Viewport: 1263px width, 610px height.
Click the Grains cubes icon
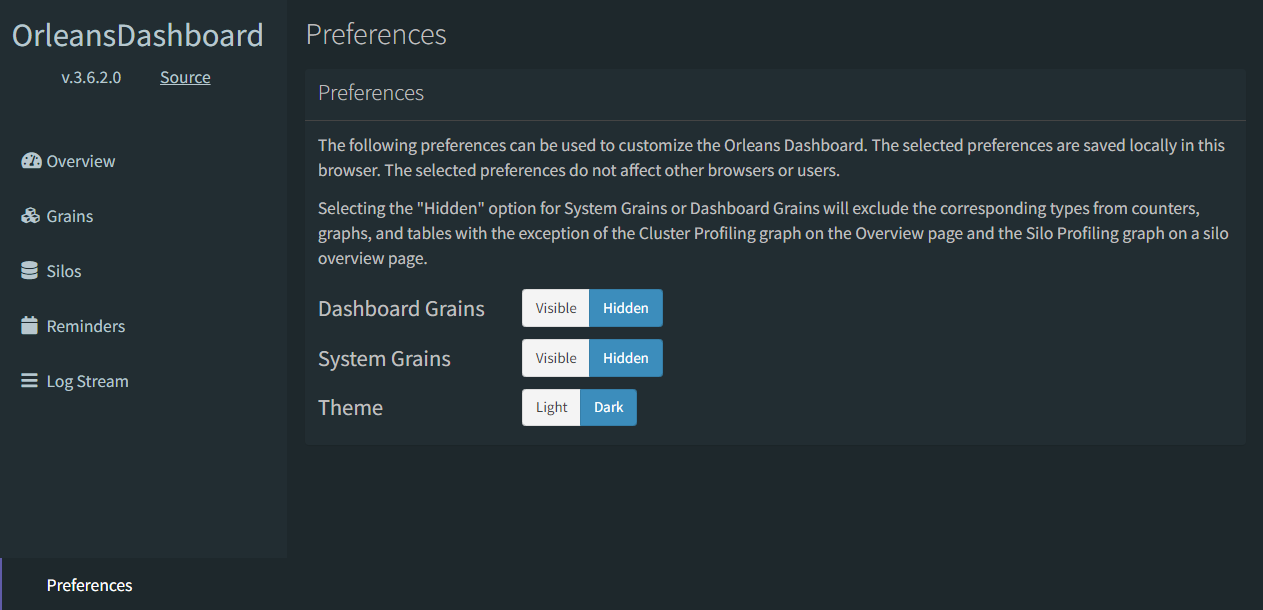(x=31, y=216)
